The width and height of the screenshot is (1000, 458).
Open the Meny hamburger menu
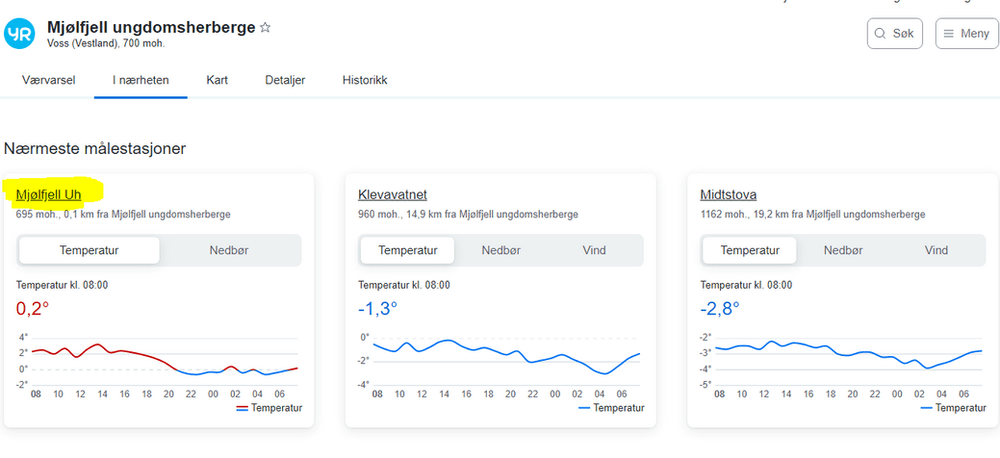pyautogui.click(x=966, y=33)
